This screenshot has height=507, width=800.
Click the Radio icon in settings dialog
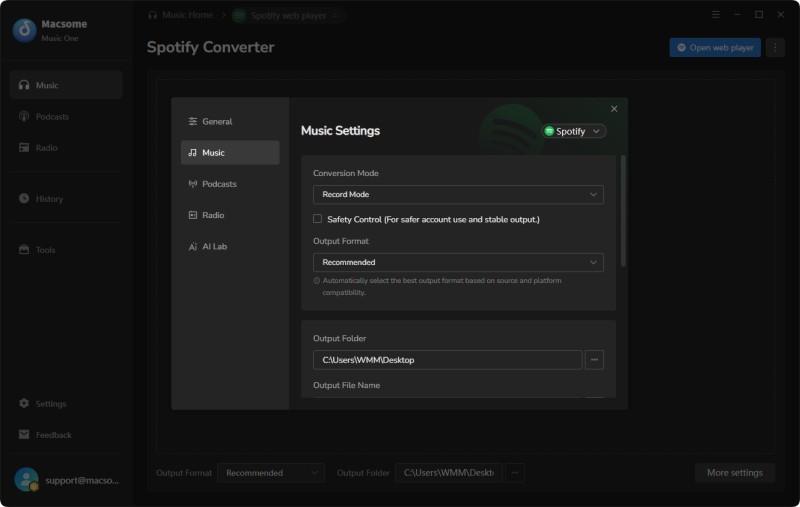point(192,215)
